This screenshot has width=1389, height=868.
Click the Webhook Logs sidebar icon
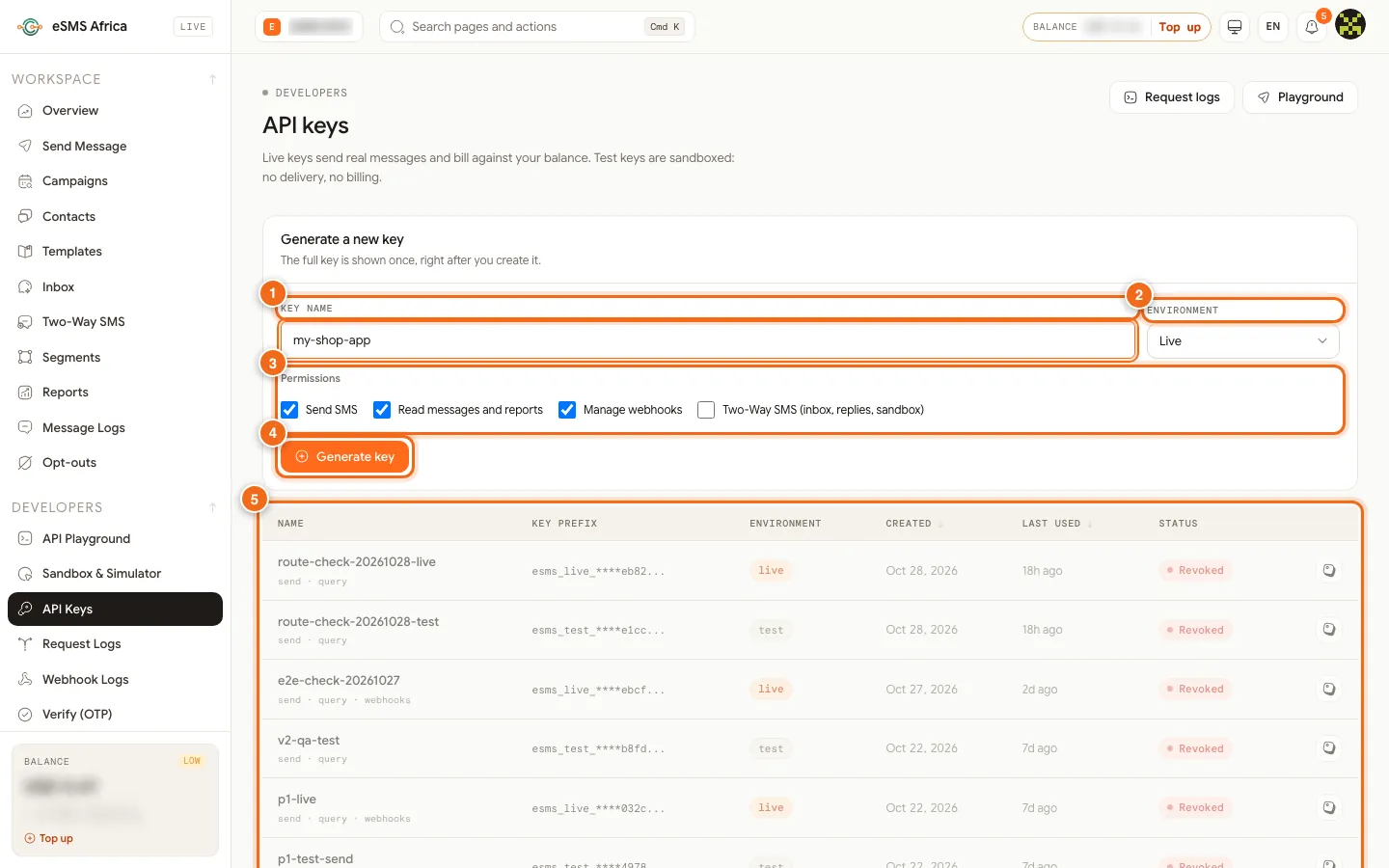point(25,679)
